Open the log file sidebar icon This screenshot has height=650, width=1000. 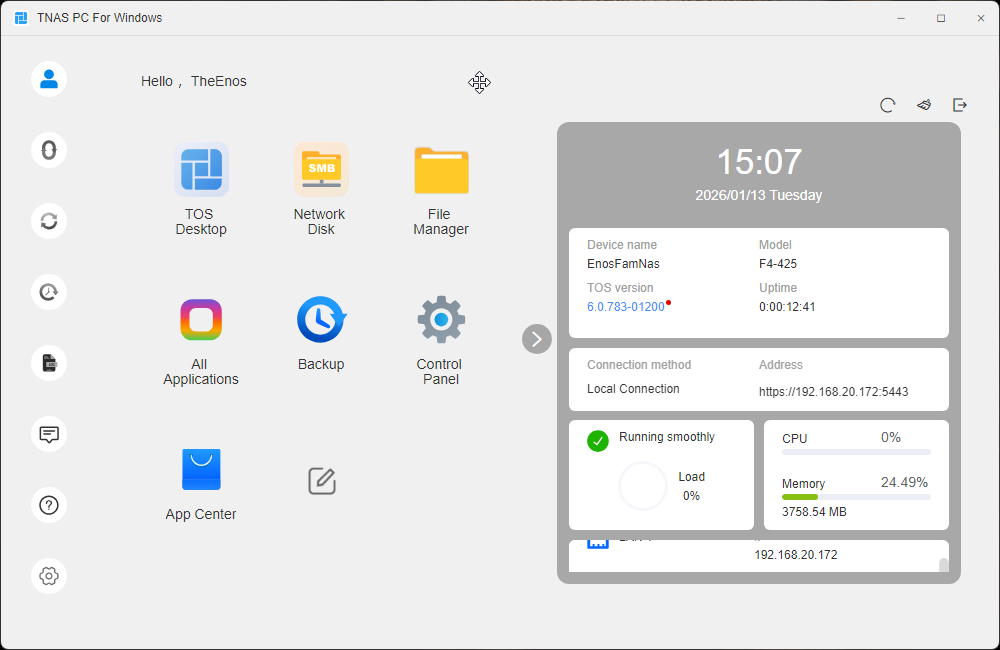(49, 363)
